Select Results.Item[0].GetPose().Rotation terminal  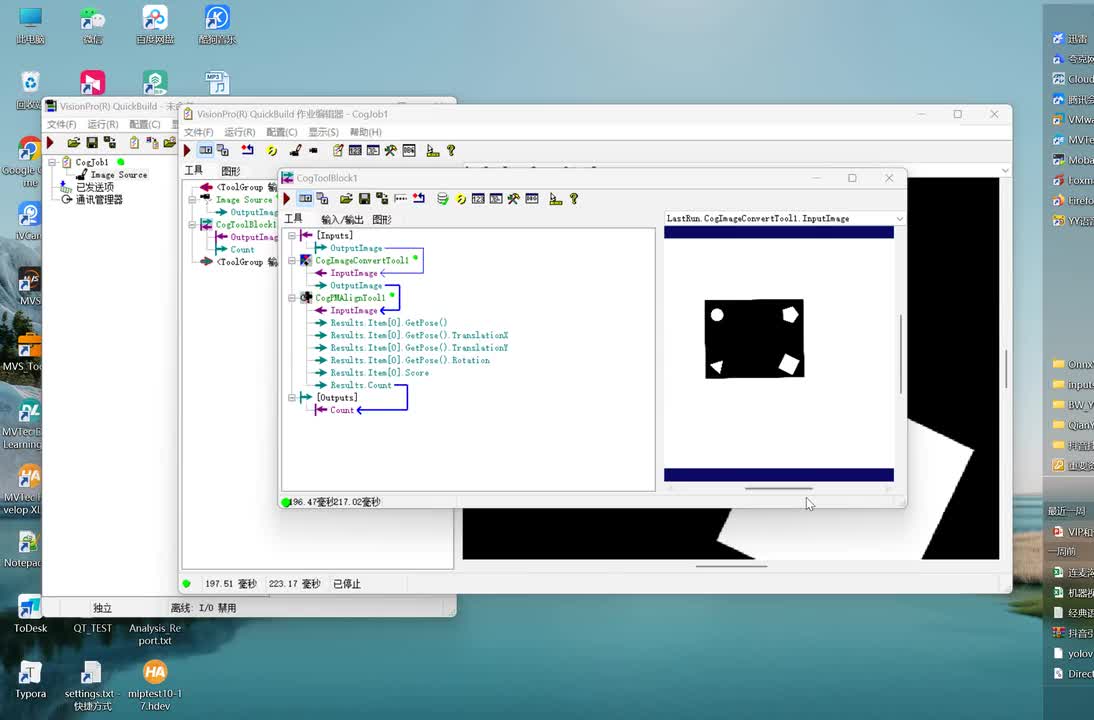[x=410, y=360]
